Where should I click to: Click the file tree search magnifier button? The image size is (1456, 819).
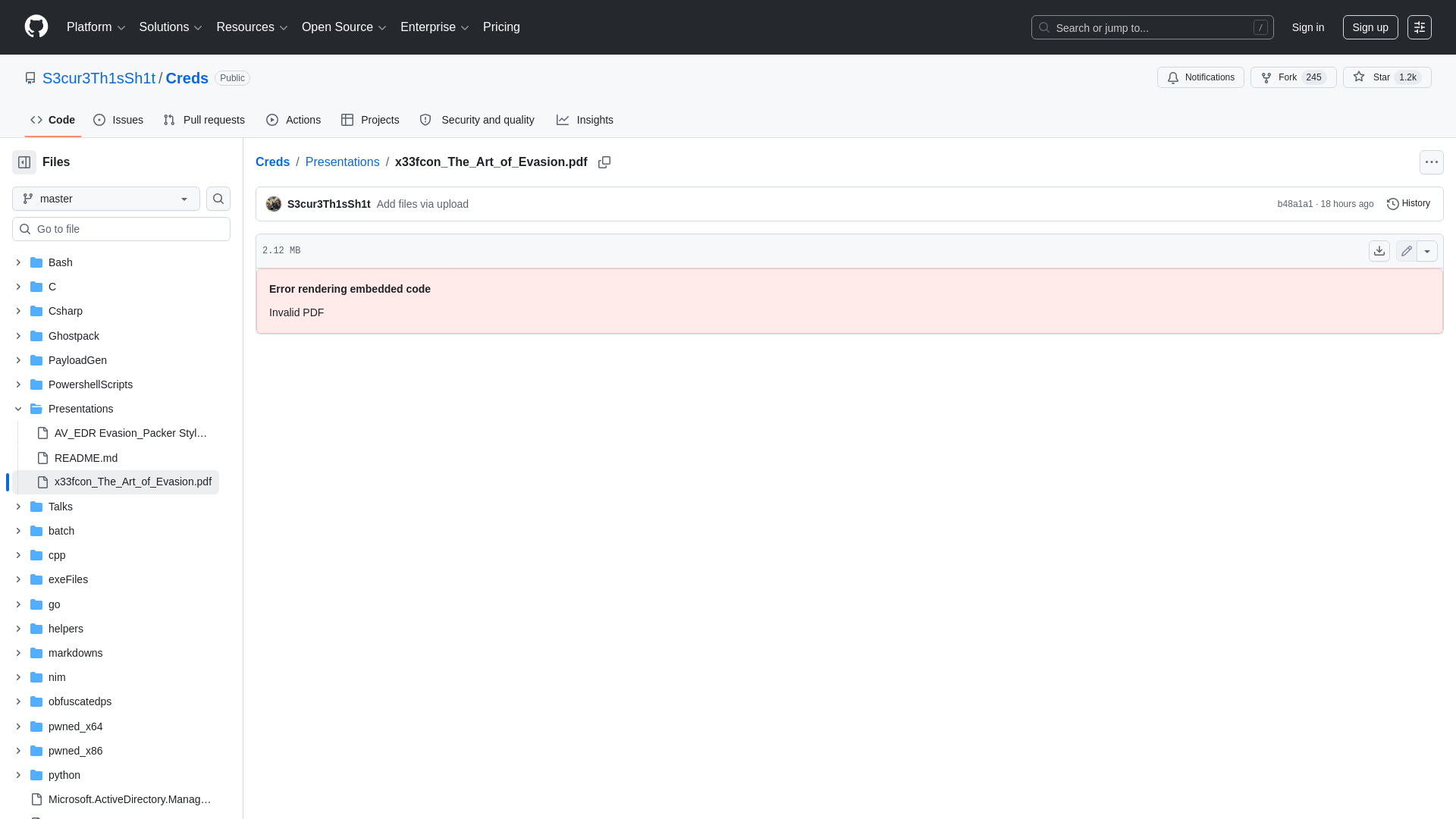coord(218,199)
